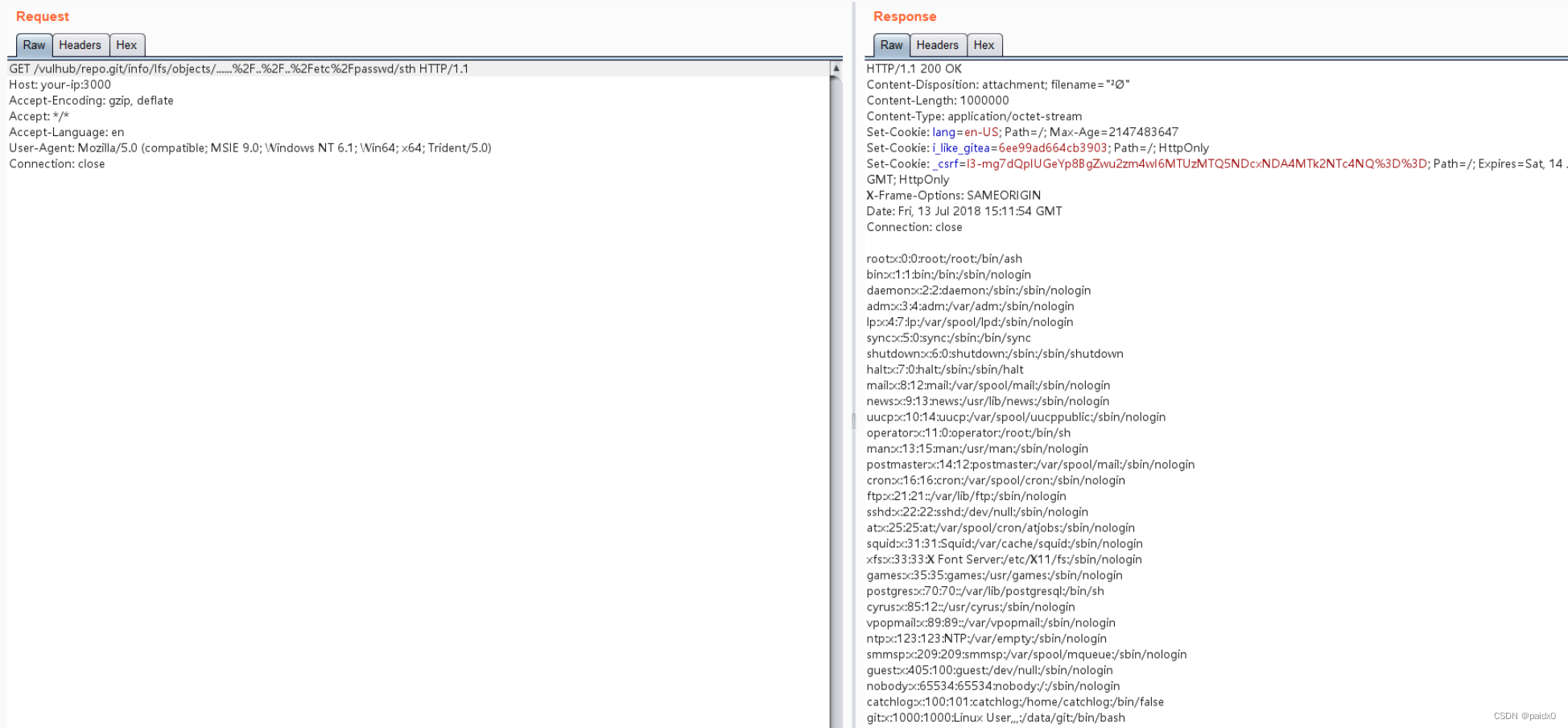Click the root:x:0:0 passwd entry

point(944,259)
